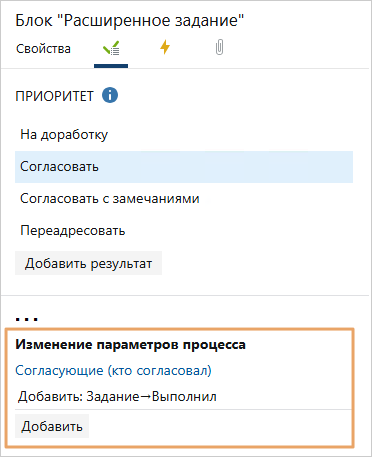372x457 pixels.
Task: Open the paperclip attachments tab
Action: coord(219,47)
